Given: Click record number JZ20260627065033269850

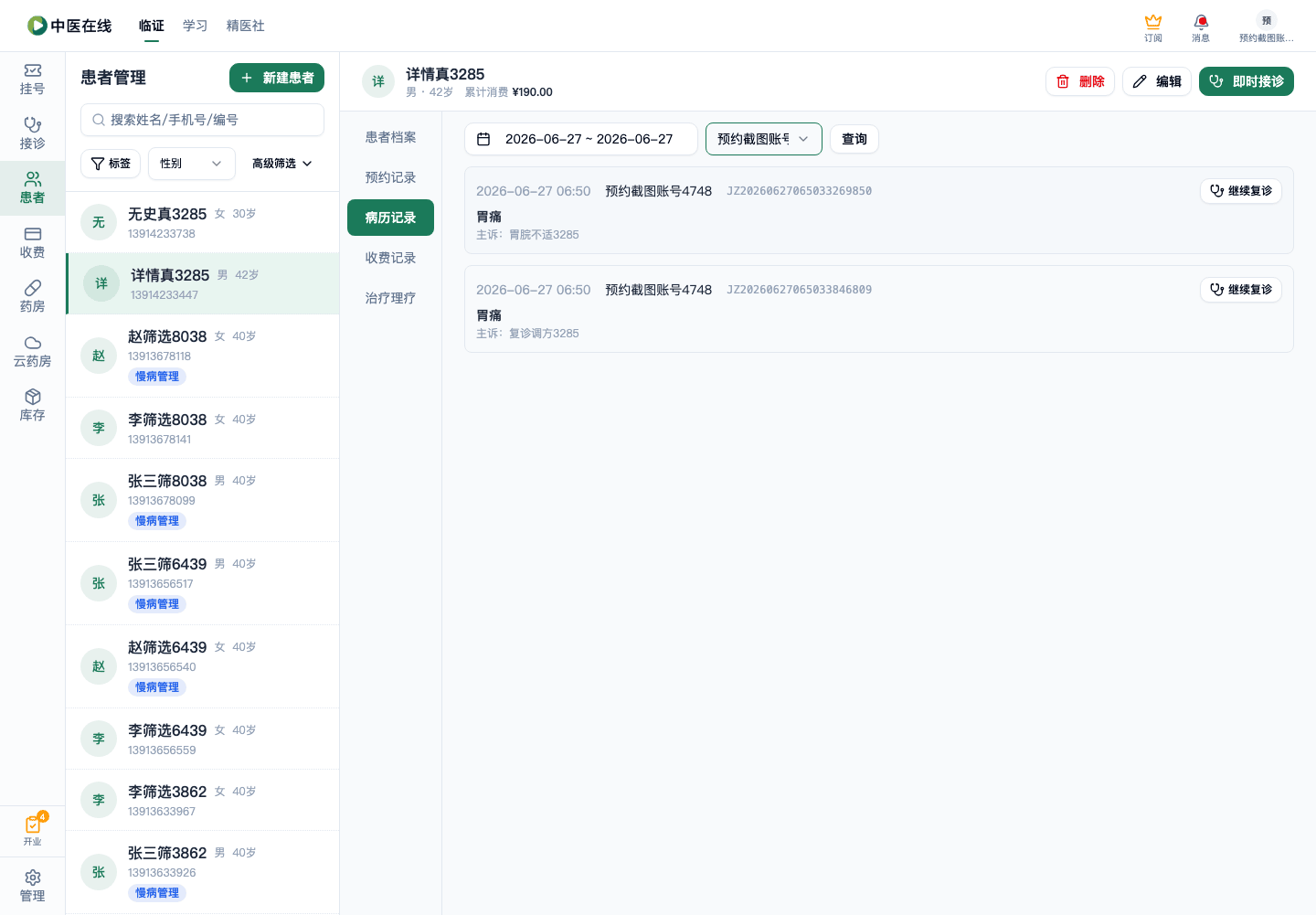Looking at the screenshot, I should click(x=799, y=191).
